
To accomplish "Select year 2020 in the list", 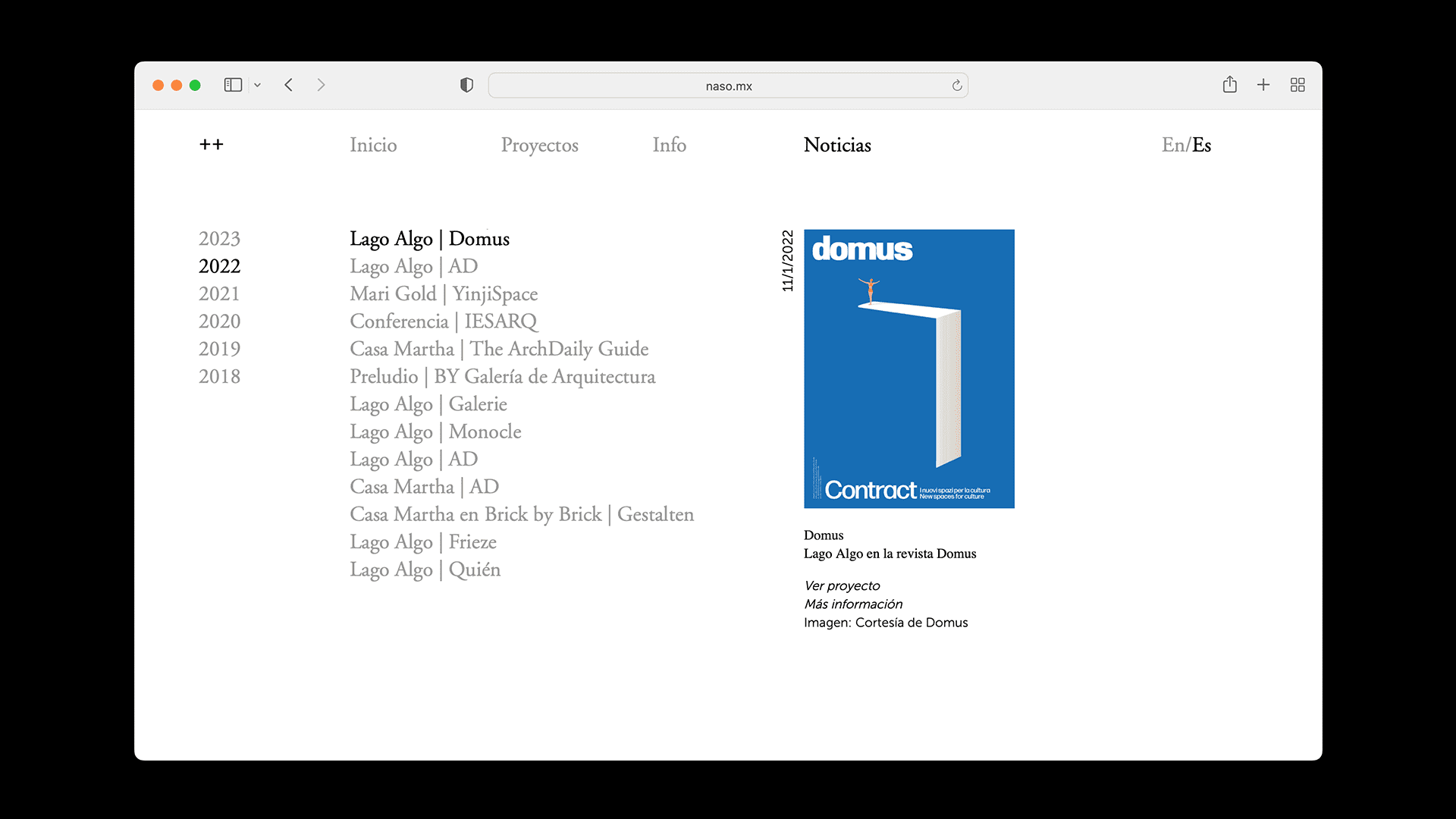I will 219,322.
